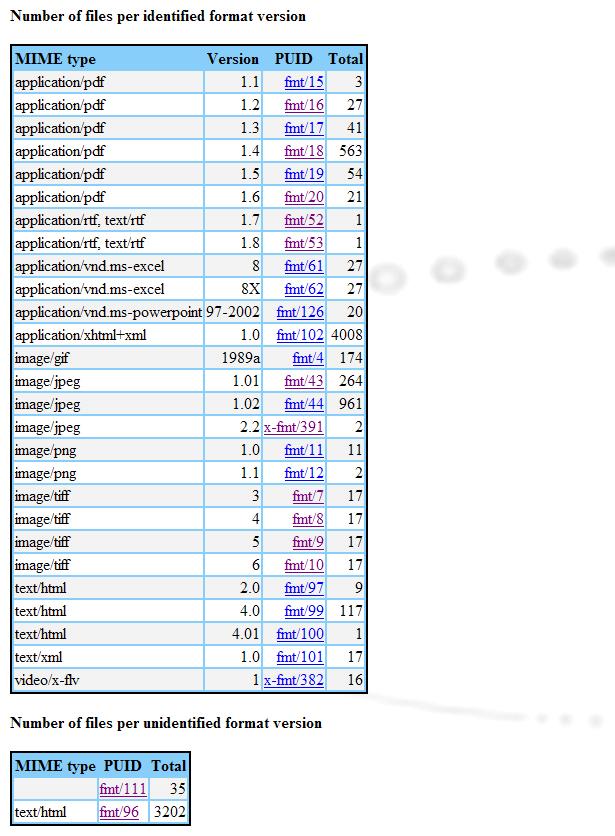Follow the fmt/101 xml link

click(x=300, y=657)
